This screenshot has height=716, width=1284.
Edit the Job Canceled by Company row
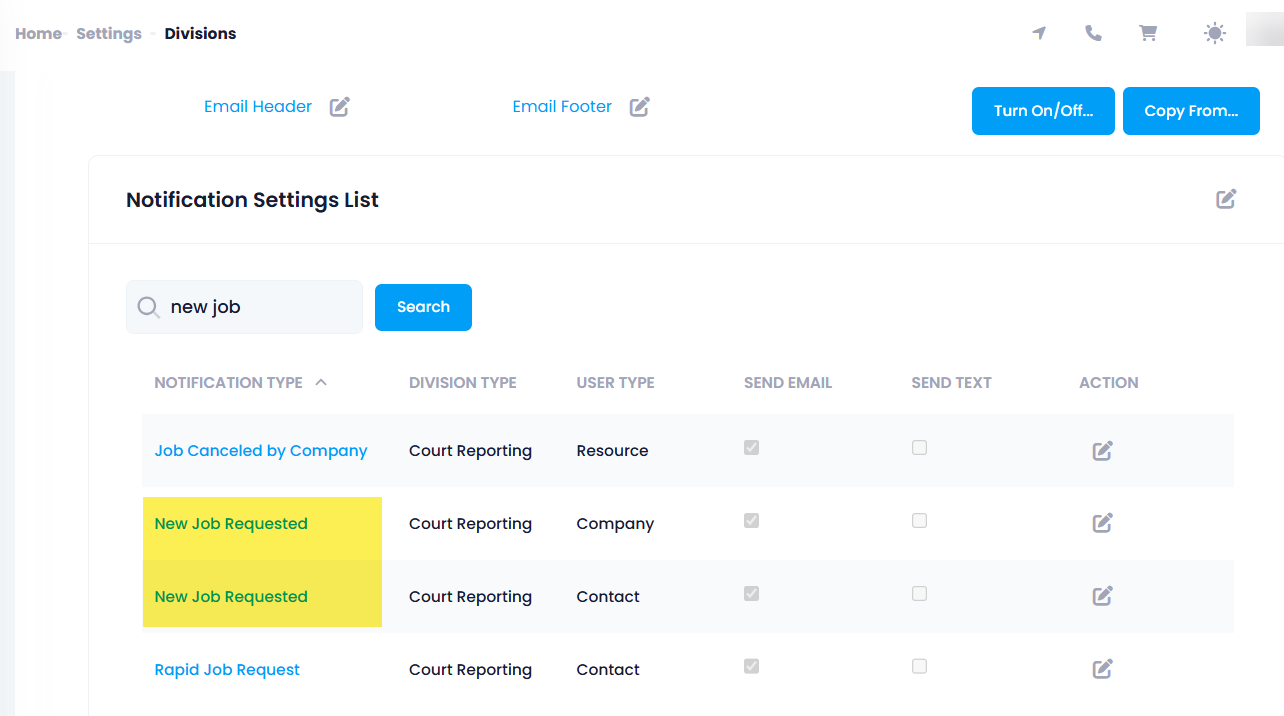(x=1102, y=451)
